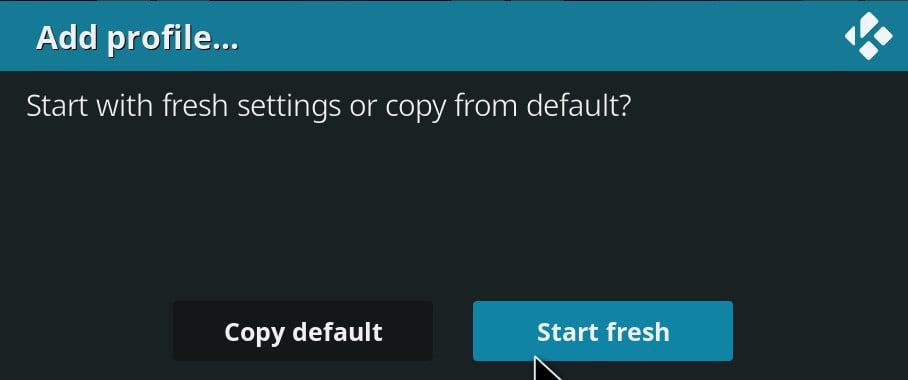Copy settings from the default profile

(303, 331)
